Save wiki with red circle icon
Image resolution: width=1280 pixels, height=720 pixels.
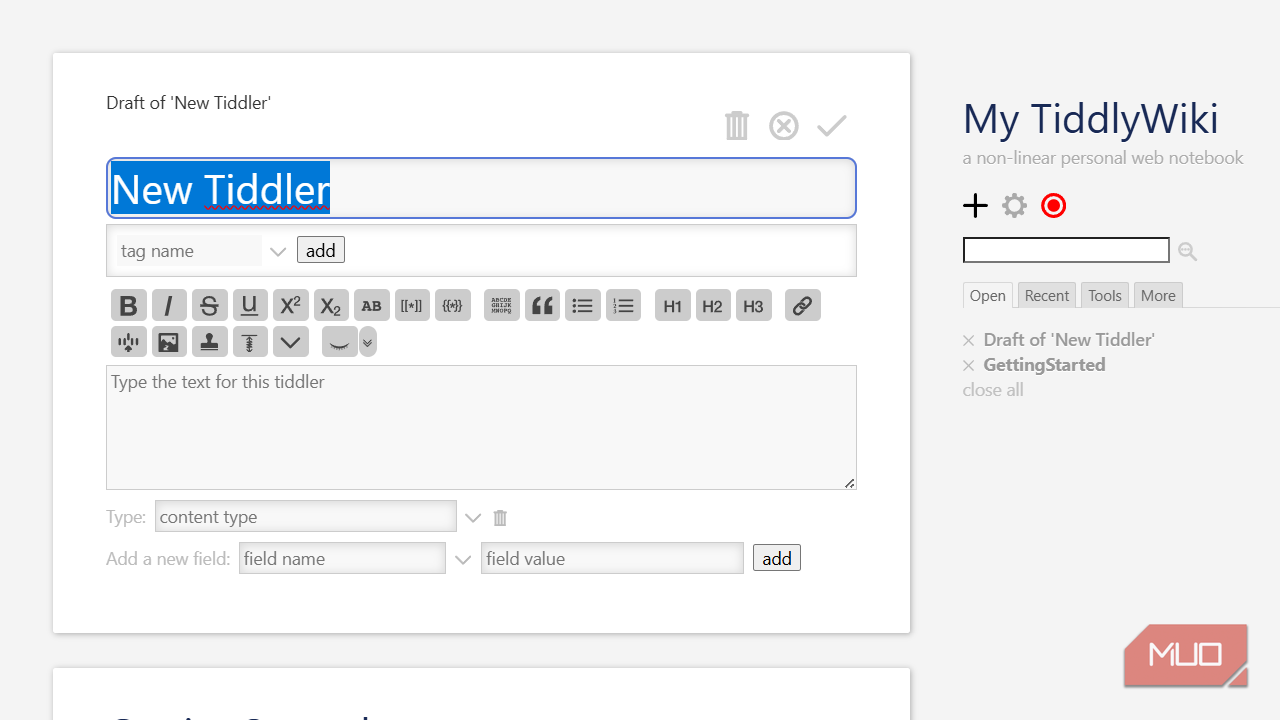click(x=1054, y=206)
